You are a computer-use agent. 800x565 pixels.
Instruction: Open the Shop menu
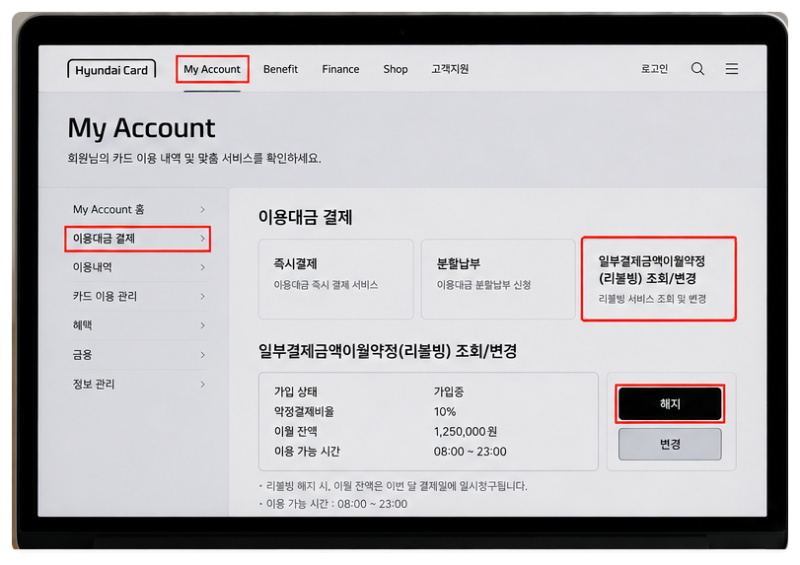tap(395, 69)
